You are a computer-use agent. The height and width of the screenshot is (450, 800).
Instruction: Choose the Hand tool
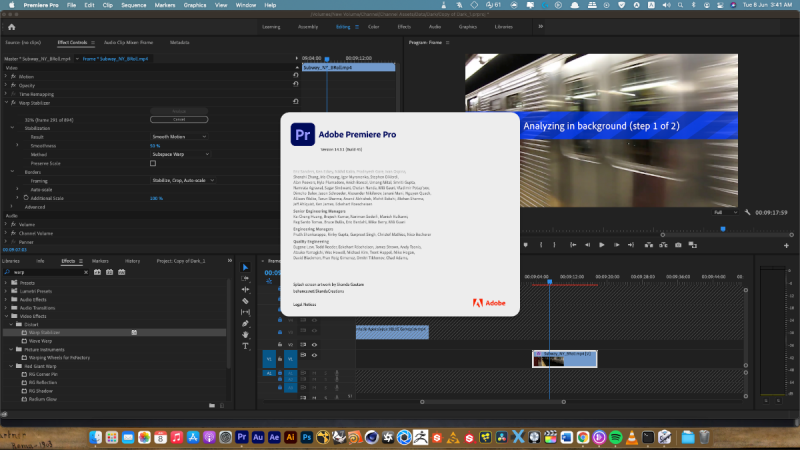(x=246, y=335)
